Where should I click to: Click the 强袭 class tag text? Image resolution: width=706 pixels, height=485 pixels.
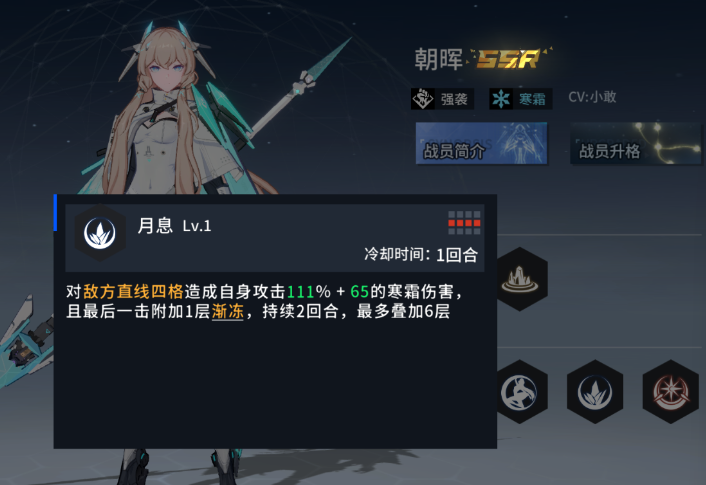point(454,99)
